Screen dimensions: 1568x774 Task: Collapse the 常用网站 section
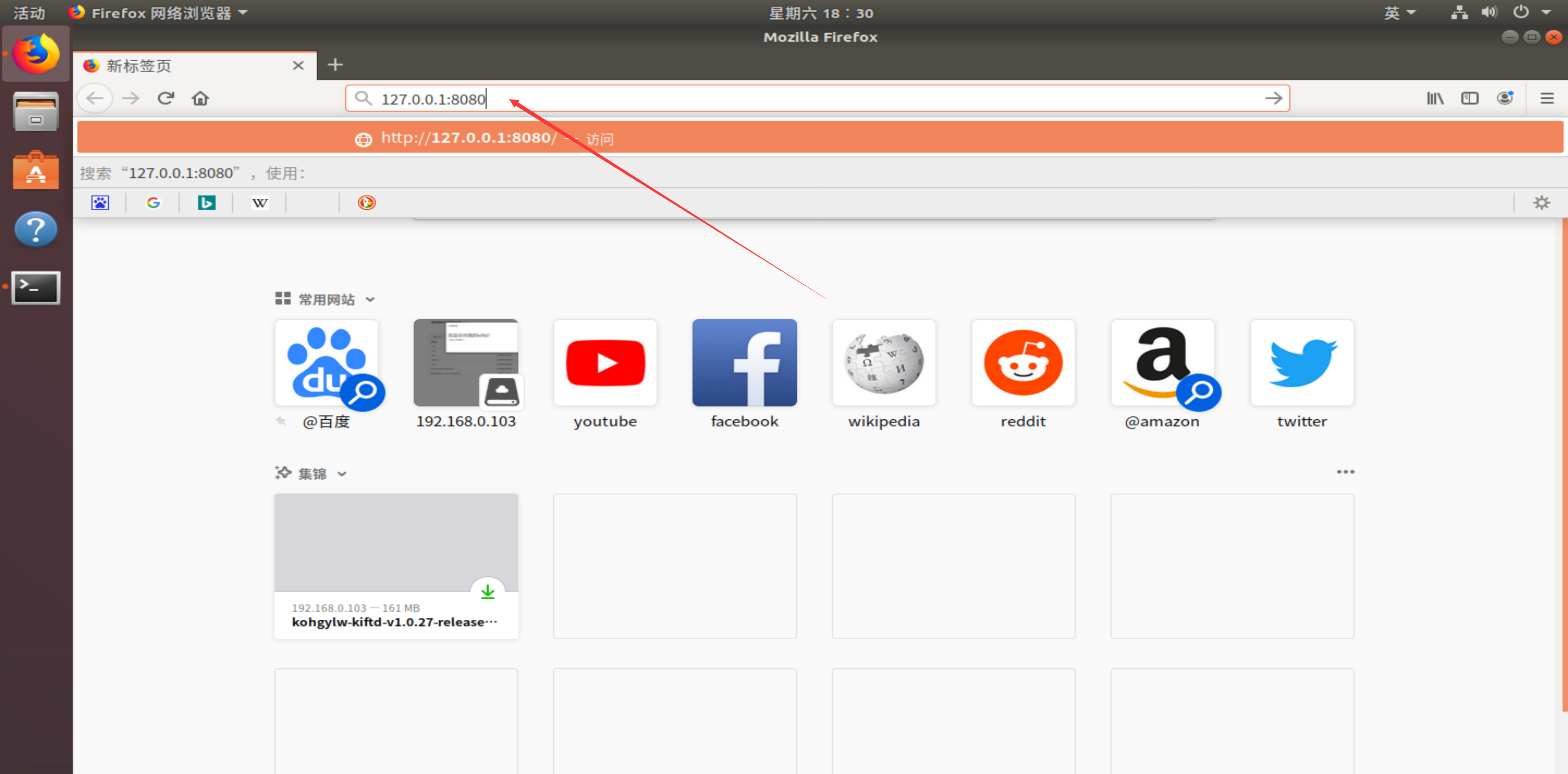[x=370, y=299]
